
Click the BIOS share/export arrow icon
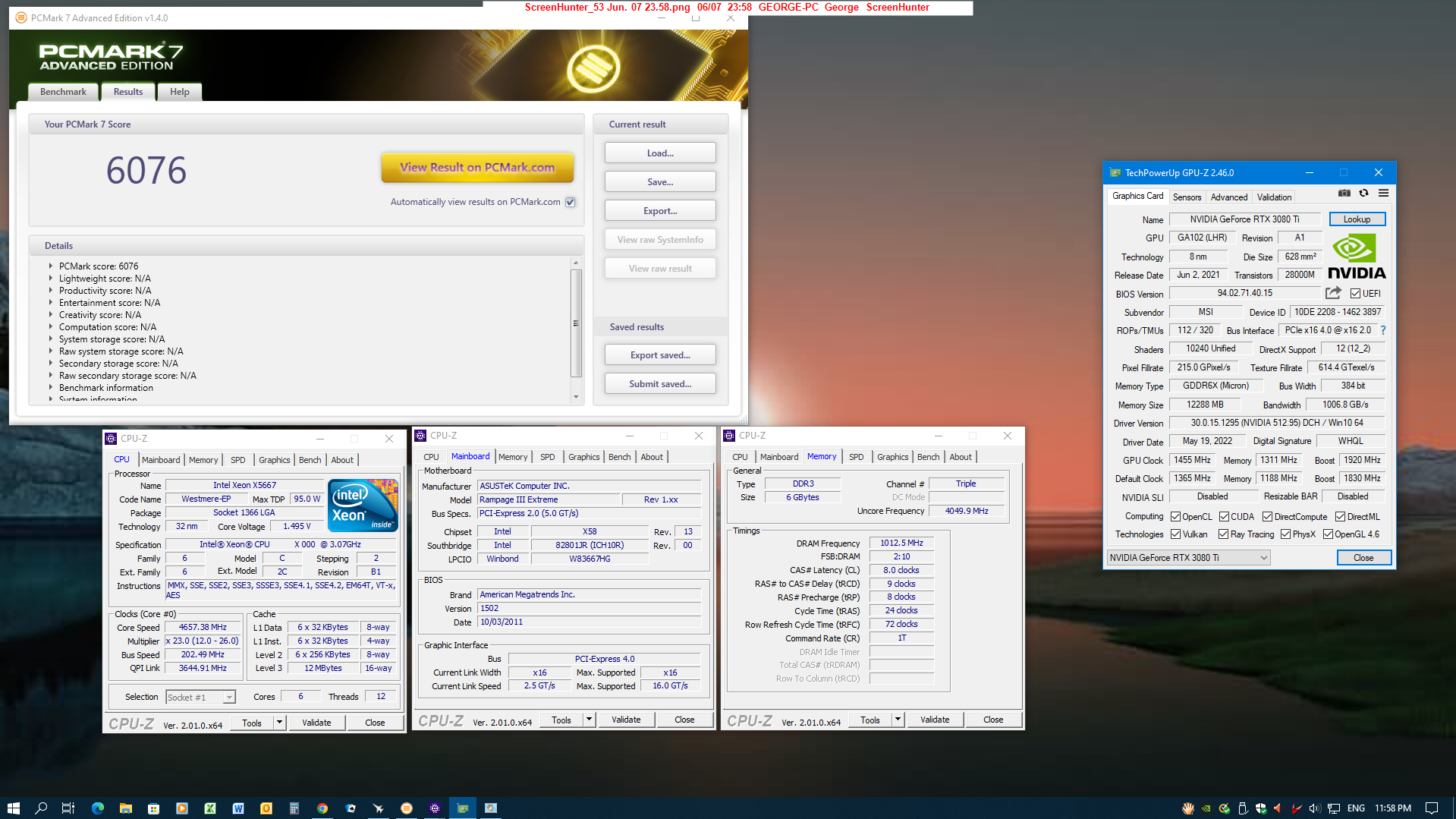point(1333,293)
